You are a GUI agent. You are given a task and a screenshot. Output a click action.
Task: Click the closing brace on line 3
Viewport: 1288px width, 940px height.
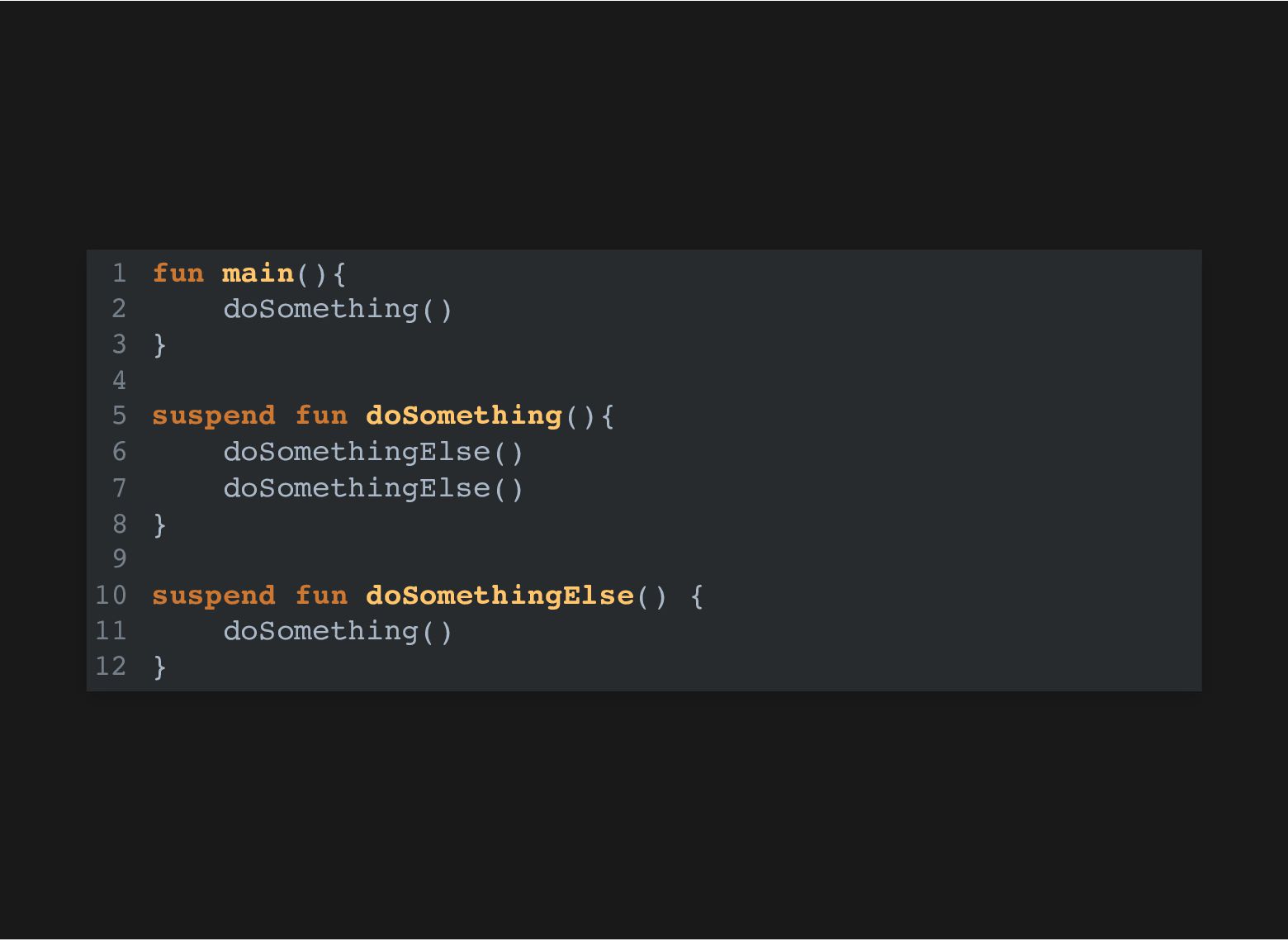[160, 344]
